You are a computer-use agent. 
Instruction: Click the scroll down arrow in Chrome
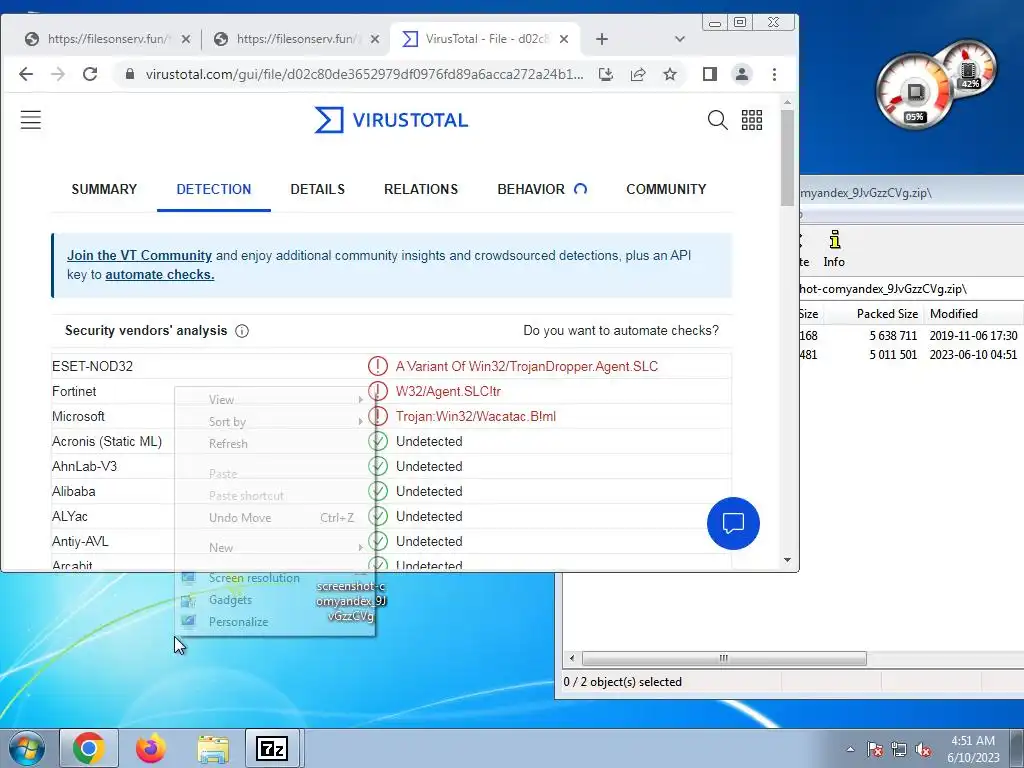point(787,560)
